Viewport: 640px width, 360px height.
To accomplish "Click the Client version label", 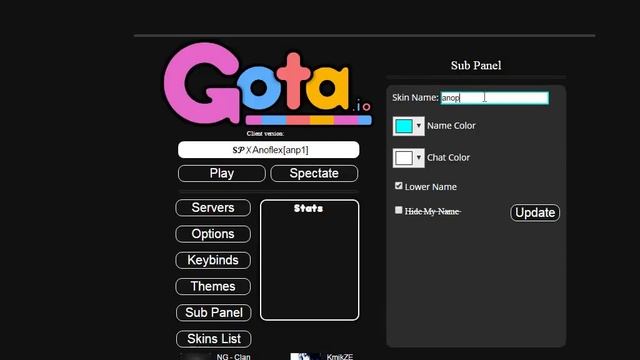I will tap(265, 133).
